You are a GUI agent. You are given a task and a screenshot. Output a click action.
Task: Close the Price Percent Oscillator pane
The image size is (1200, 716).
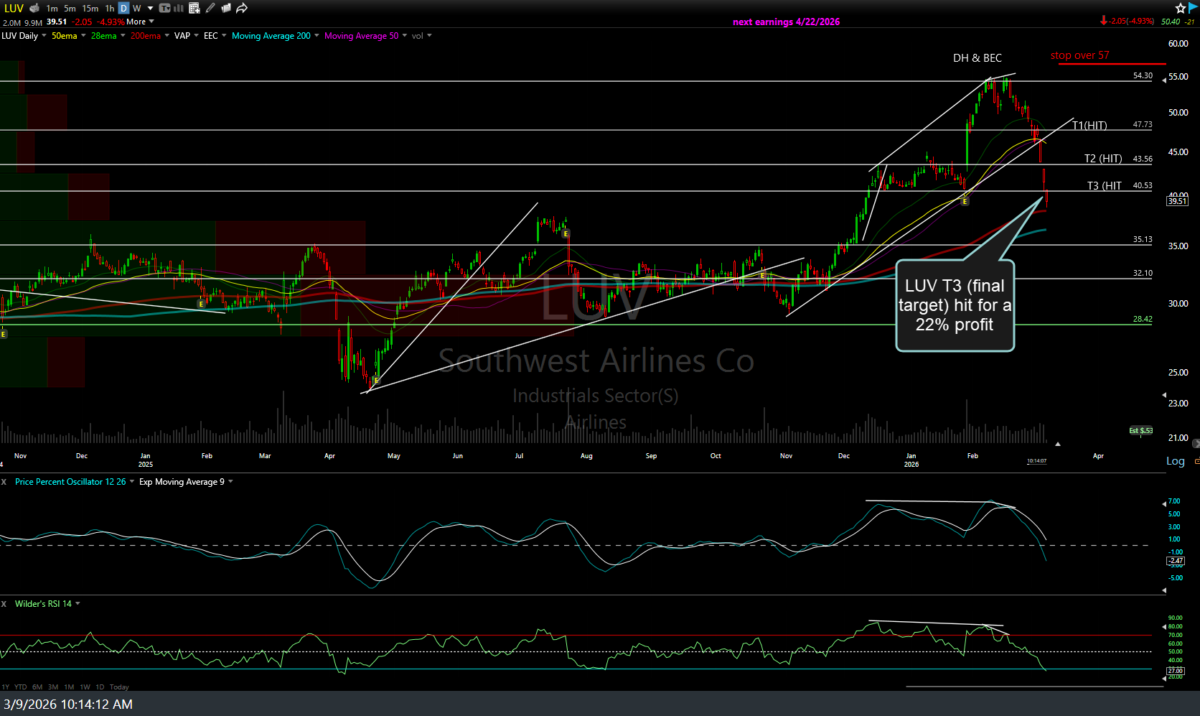[6, 481]
